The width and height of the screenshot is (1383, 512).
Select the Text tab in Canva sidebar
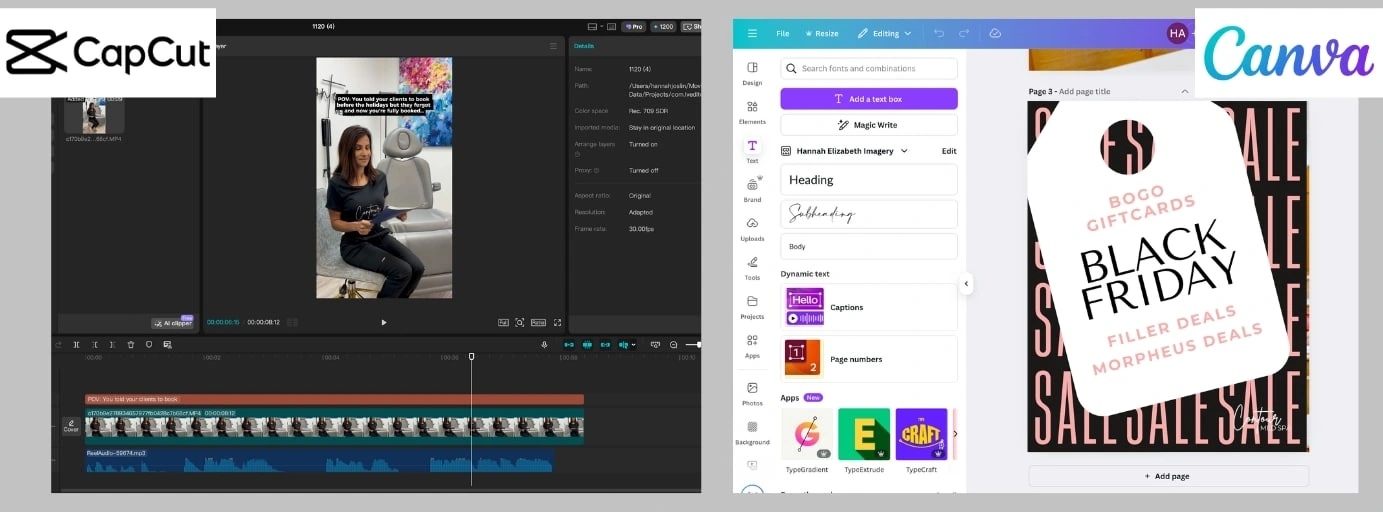752,150
